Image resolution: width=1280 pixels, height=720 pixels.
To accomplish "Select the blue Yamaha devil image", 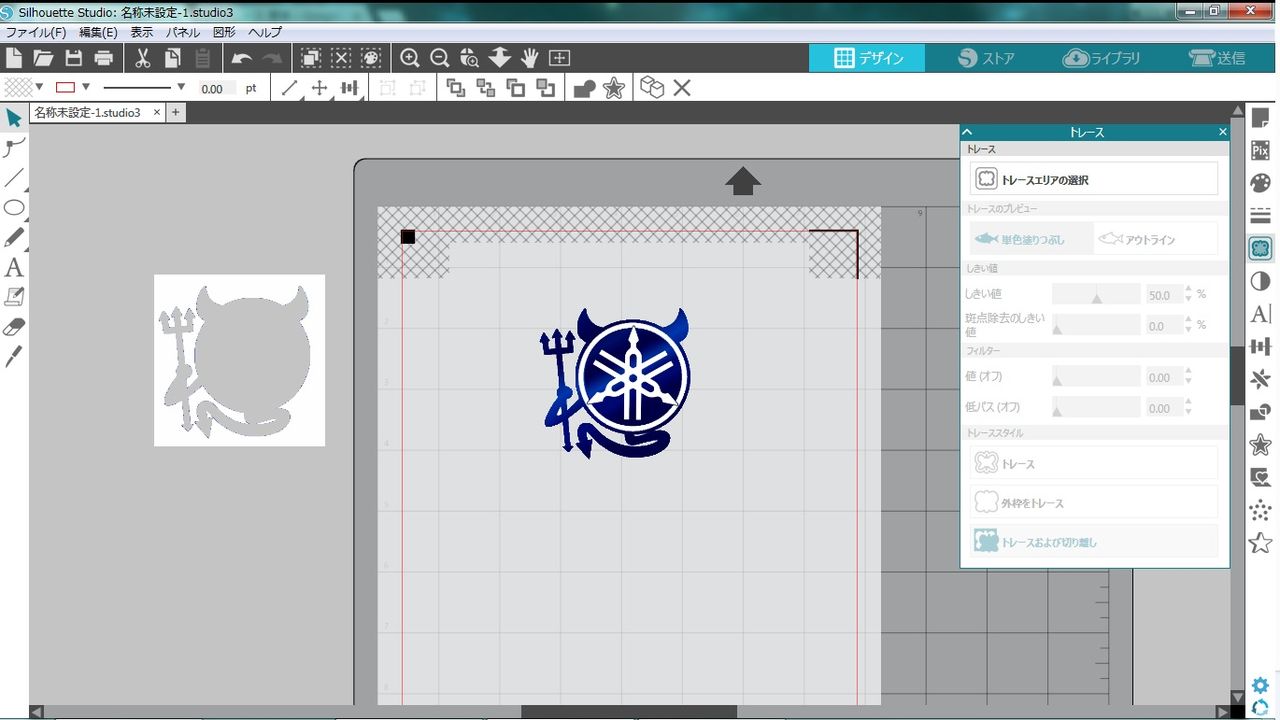I will click(x=616, y=382).
